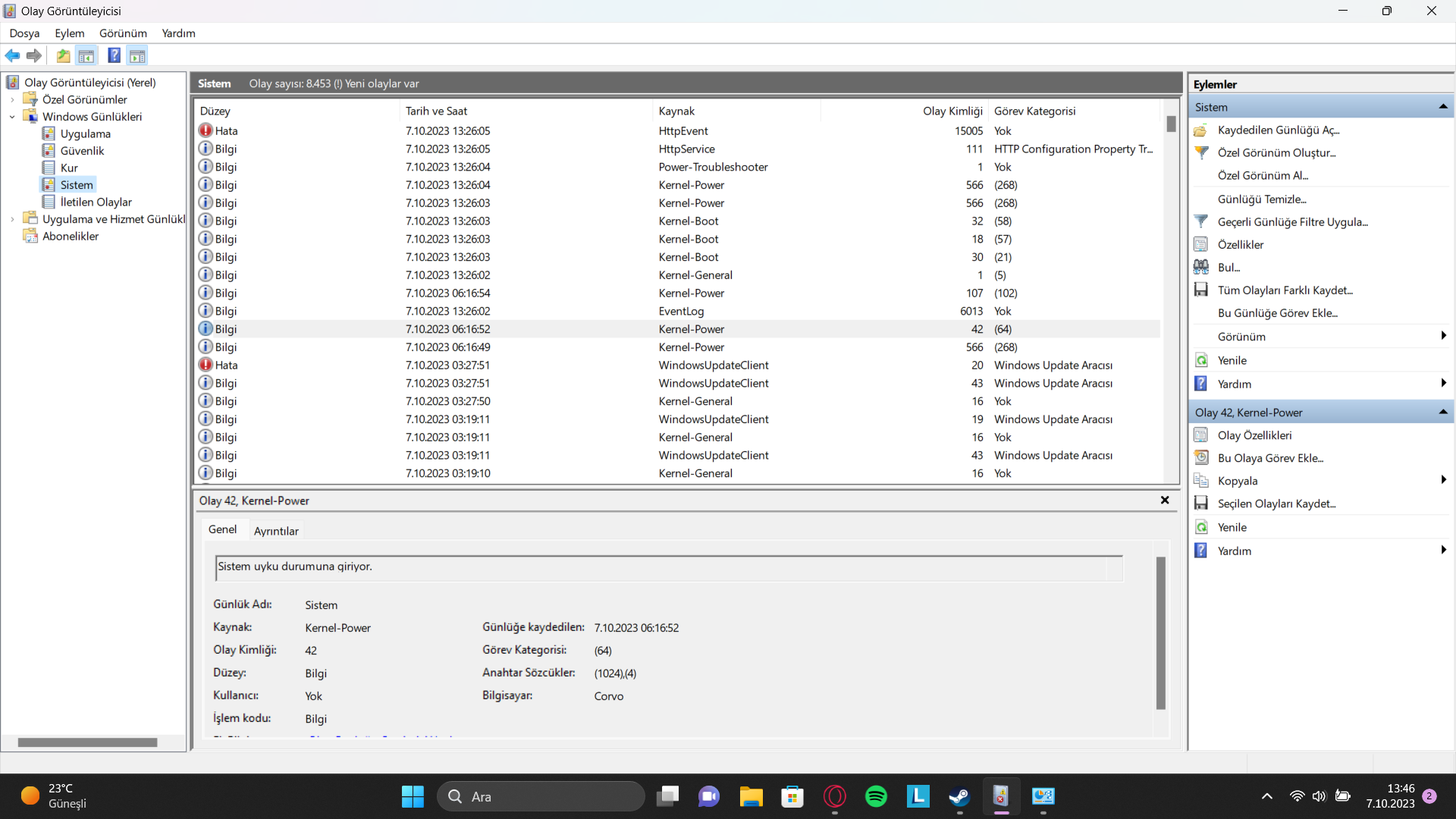Click the Up-one-level folder toolbar icon
Viewport: 1456px width, 819px height.
click(63, 55)
